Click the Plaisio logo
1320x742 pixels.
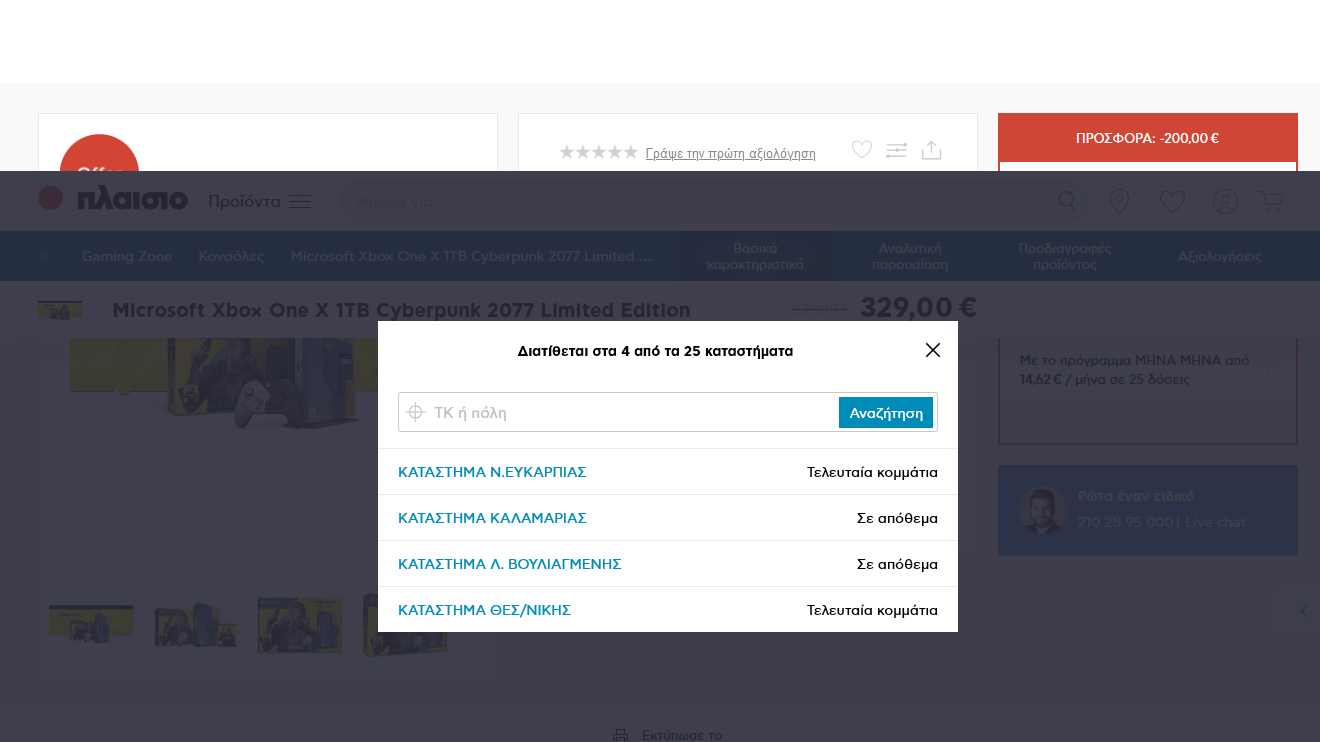tap(113, 199)
